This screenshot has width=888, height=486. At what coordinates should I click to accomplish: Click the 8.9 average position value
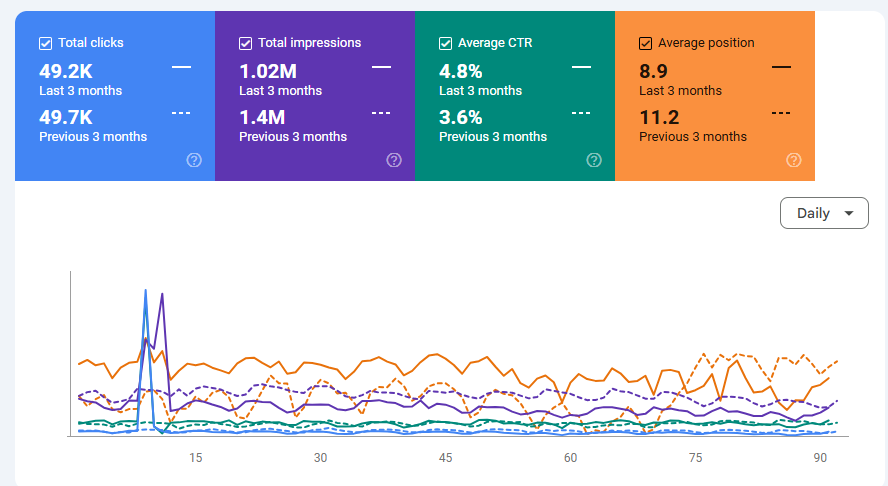(x=655, y=71)
